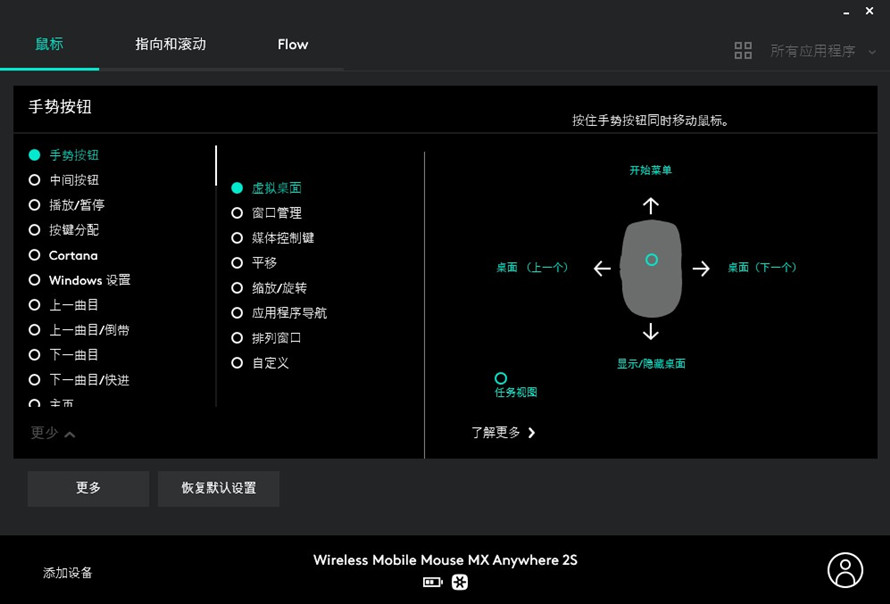This screenshot has width=890, height=604.
Task: Open the Flow tab
Action: [x=292, y=44]
